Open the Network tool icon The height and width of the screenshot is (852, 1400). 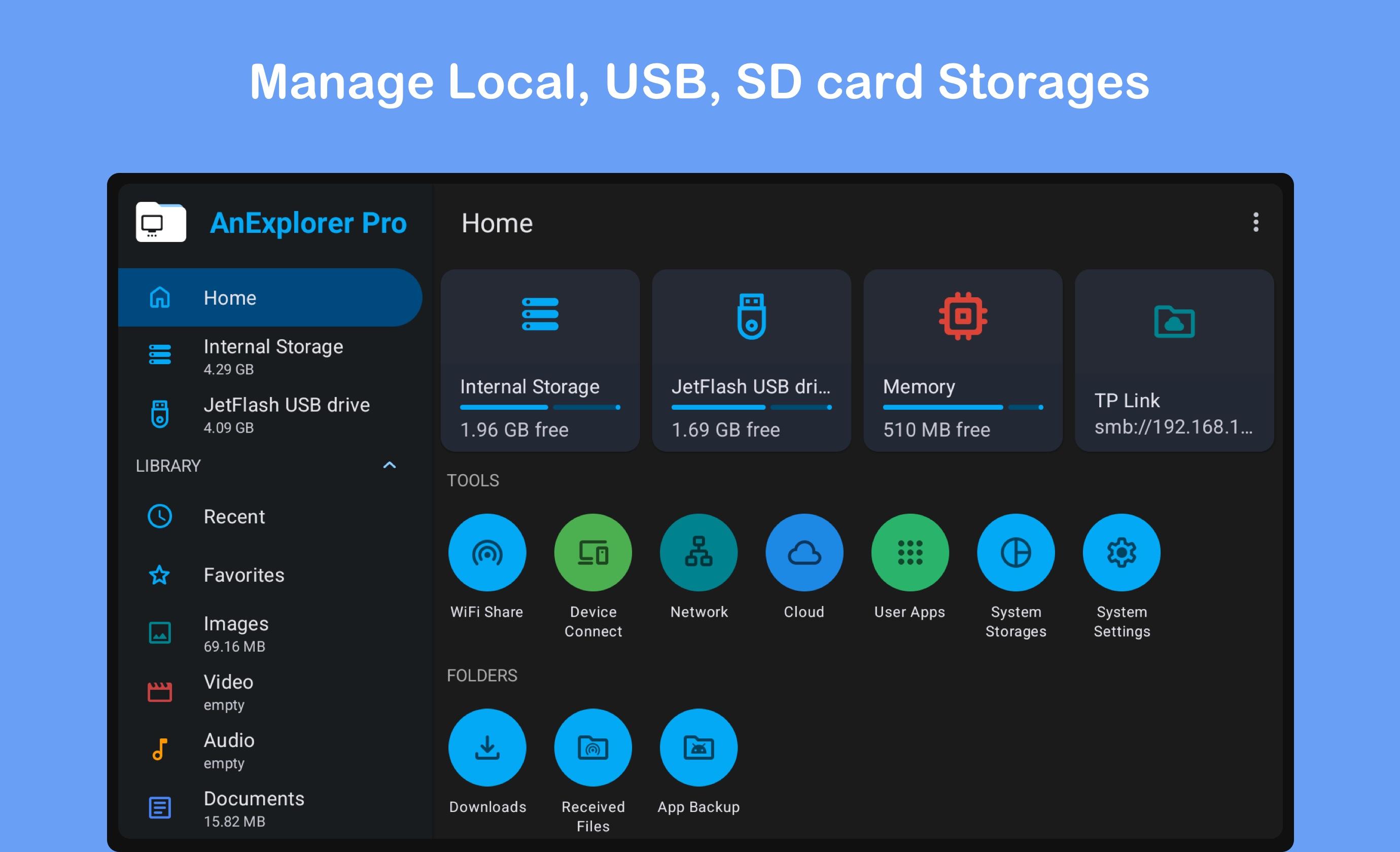pyautogui.click(x=698, y=552)
